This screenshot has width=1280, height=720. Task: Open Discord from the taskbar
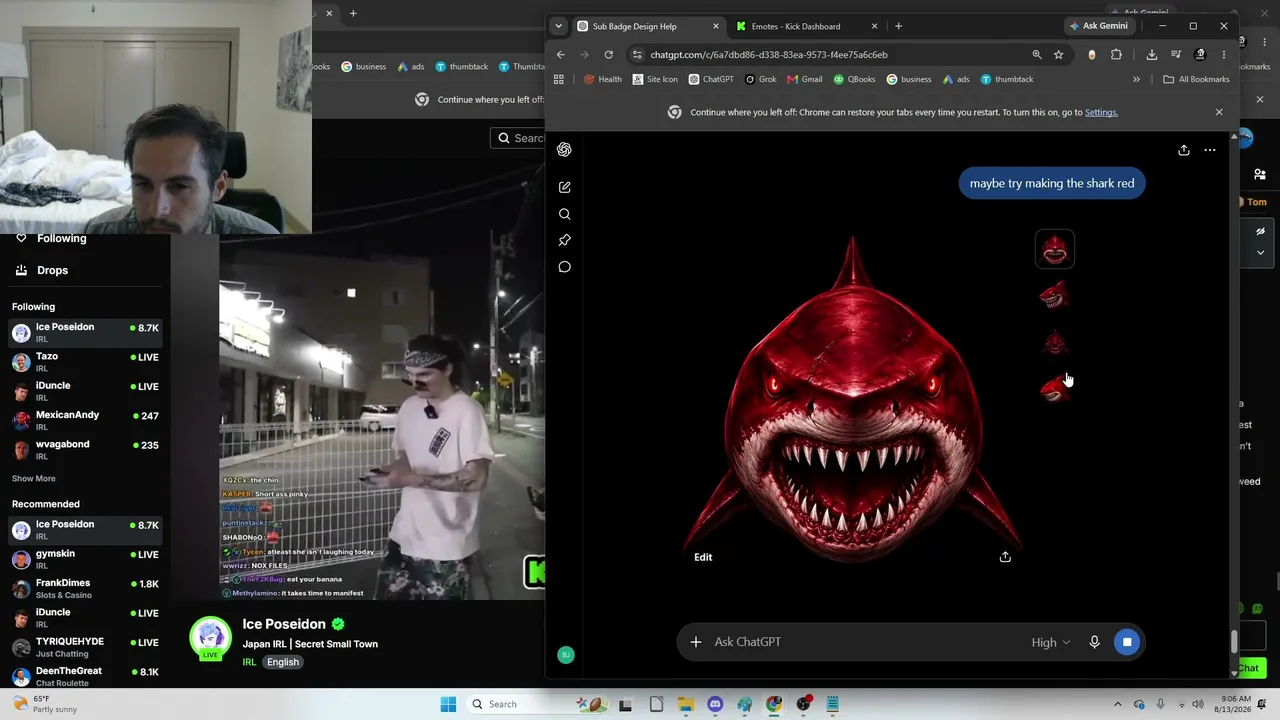tap(715, 704)
